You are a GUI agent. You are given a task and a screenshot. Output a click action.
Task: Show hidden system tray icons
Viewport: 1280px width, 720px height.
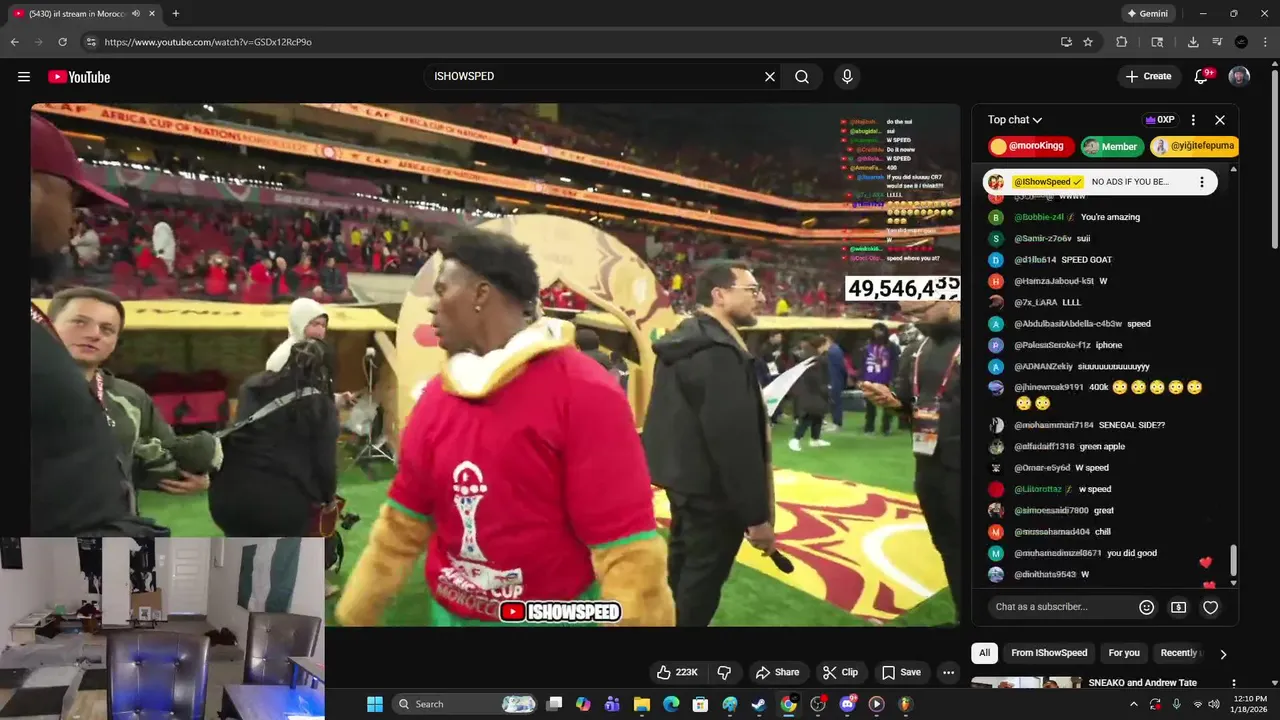(x=1134, y=704)
